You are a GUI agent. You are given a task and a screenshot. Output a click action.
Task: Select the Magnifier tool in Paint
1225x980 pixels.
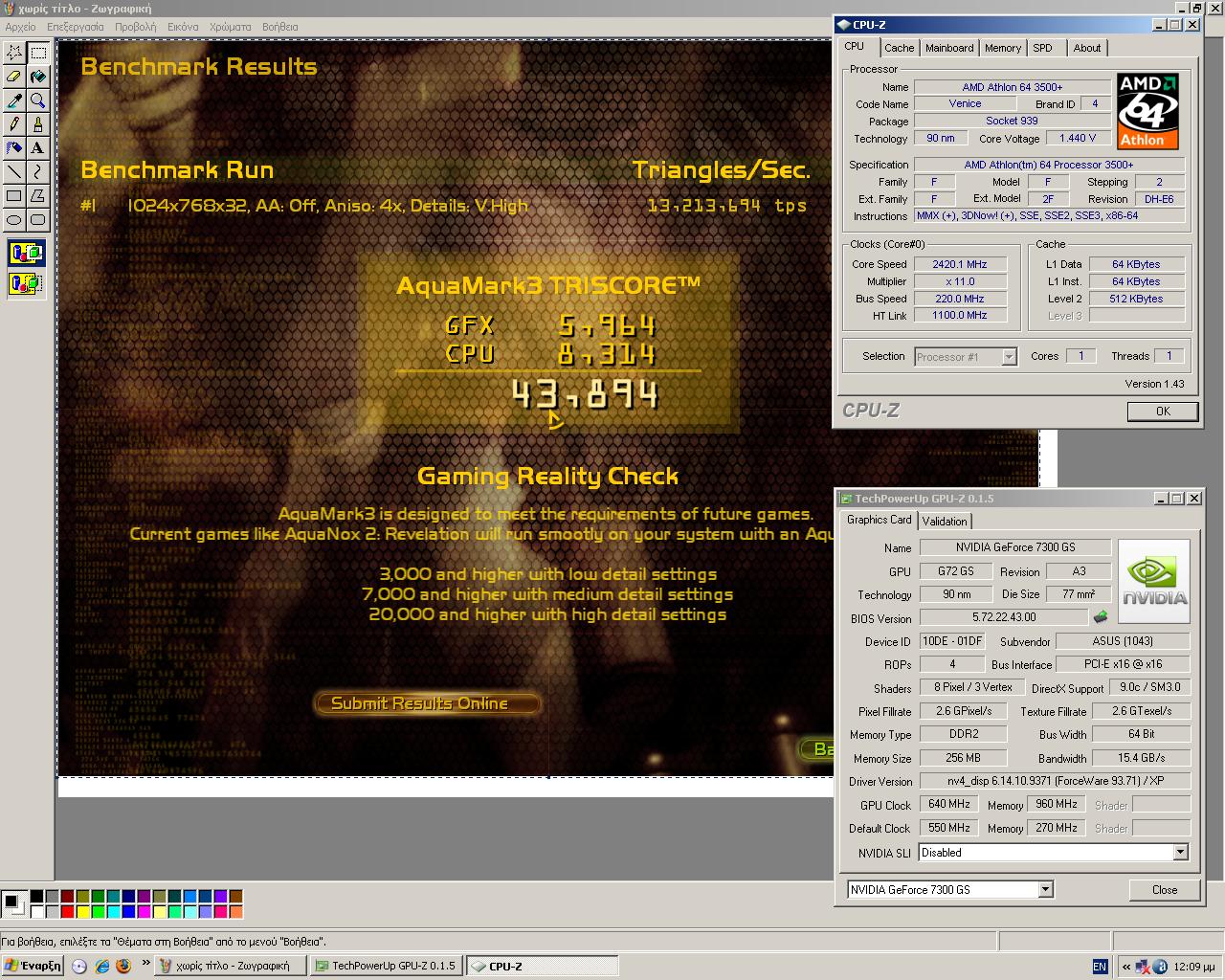(x=38, y=100)
